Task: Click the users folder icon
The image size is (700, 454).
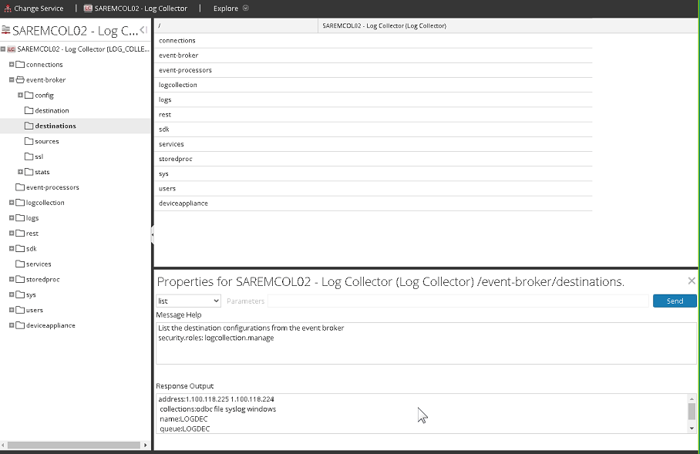Action: (x=20, y=310)
